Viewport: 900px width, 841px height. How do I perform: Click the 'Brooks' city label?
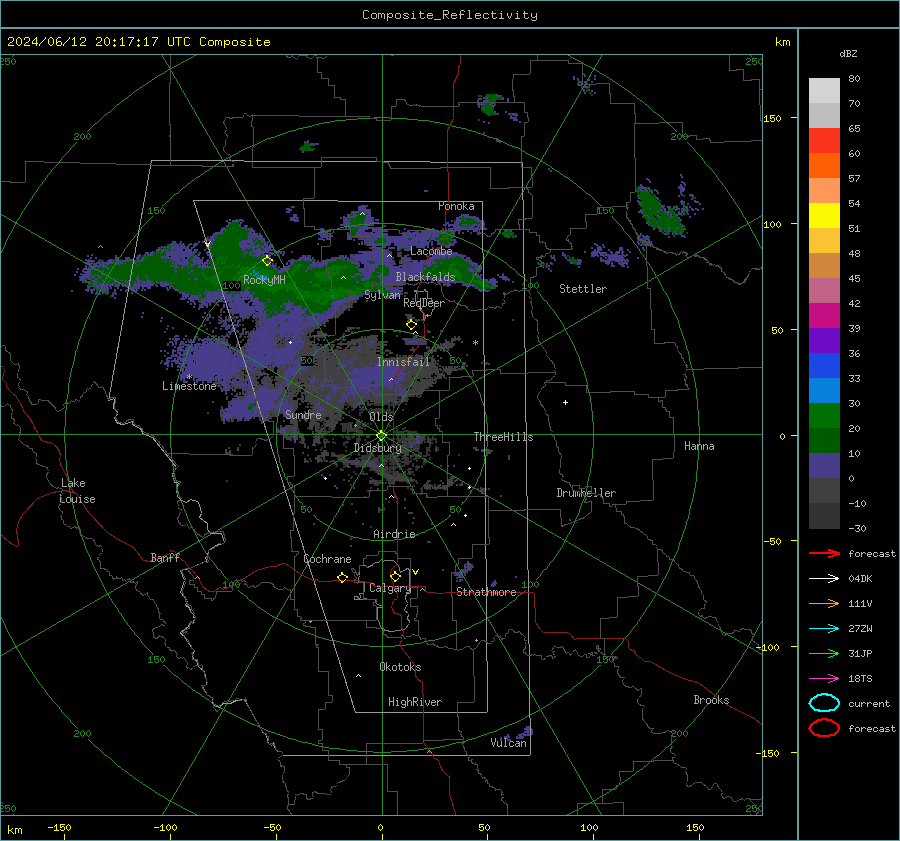click(x=711, y=700)
